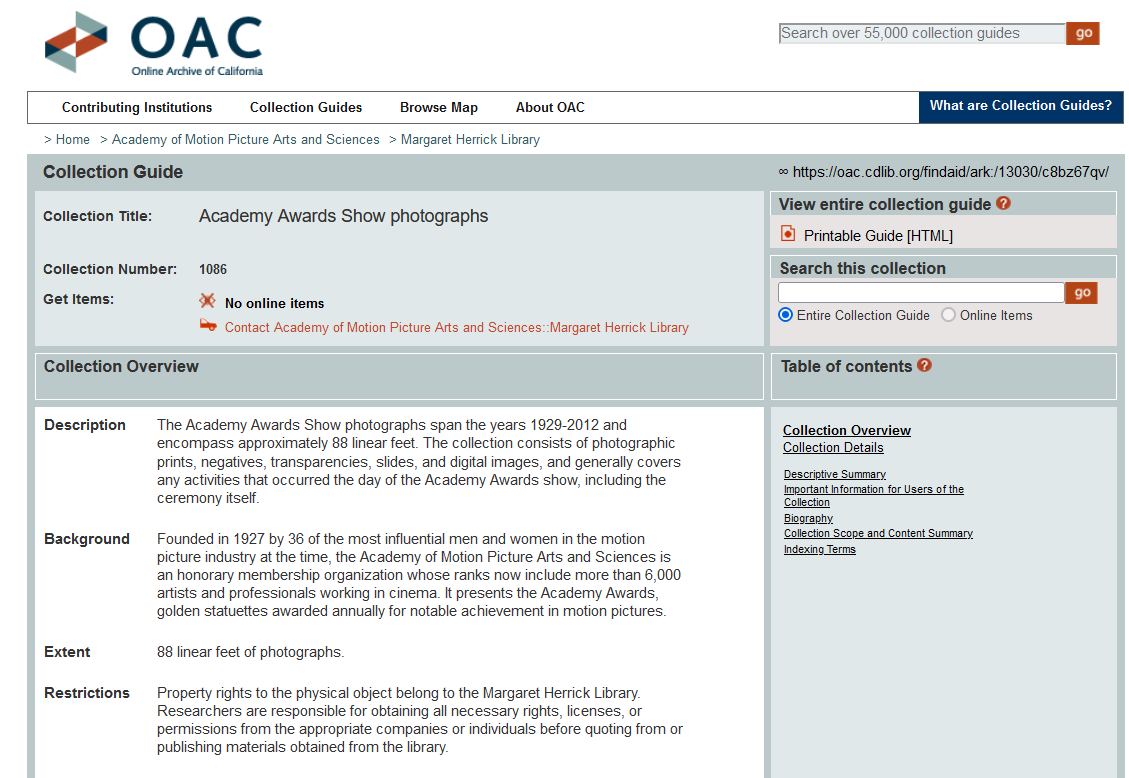This screenshot has height=778, width=1129.
Task: Click go button in Search this collection
Action: click(1081, 293)
